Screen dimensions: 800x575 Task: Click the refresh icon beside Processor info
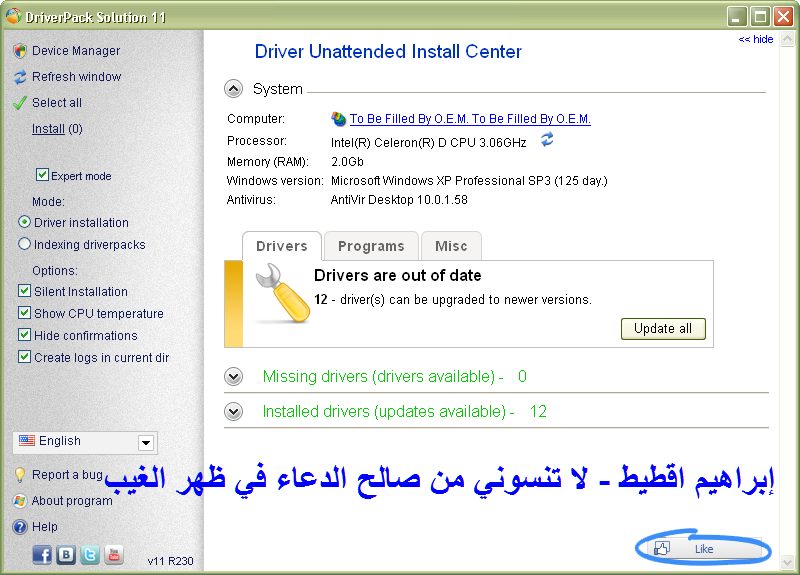point(547,139)
